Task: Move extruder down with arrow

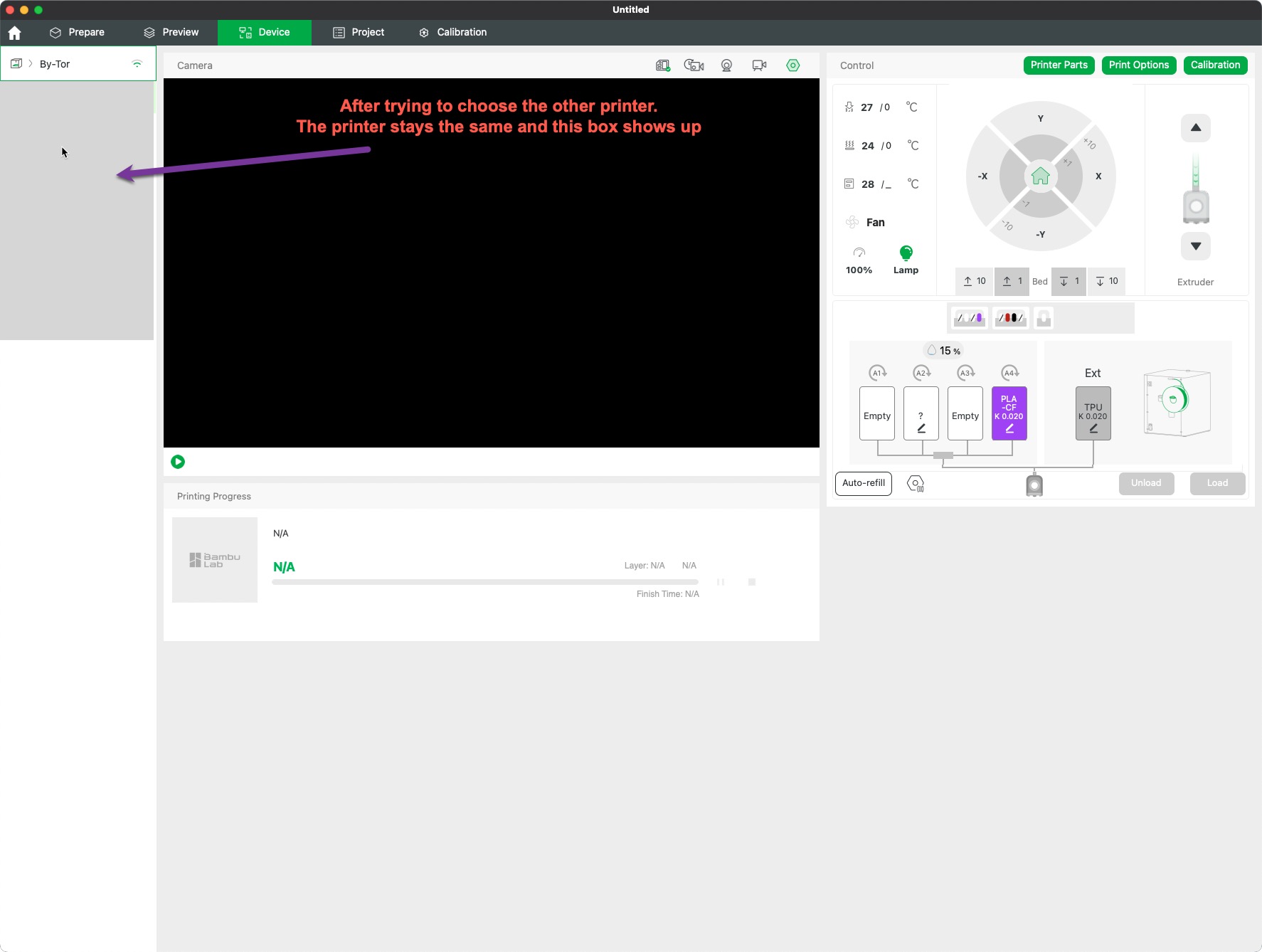Action: point(1196,246)
